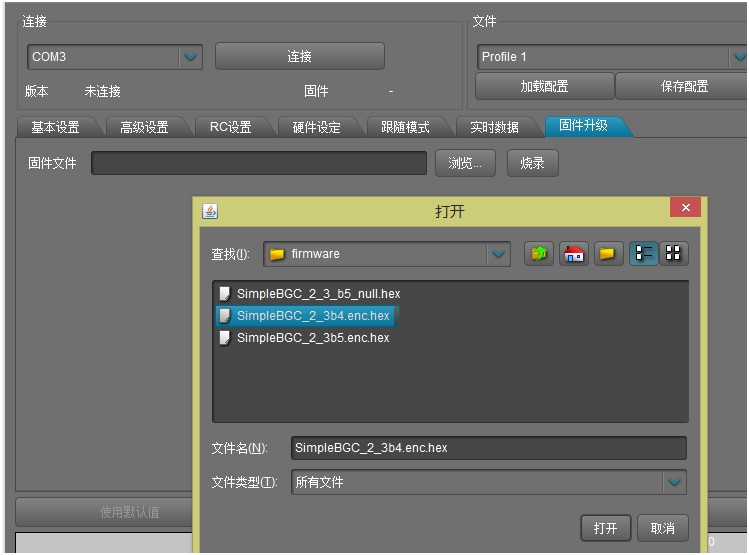Click file icon of SimpleBGC_2_3_b5_null.hex

pyautogui.click(x=225, y=293)
